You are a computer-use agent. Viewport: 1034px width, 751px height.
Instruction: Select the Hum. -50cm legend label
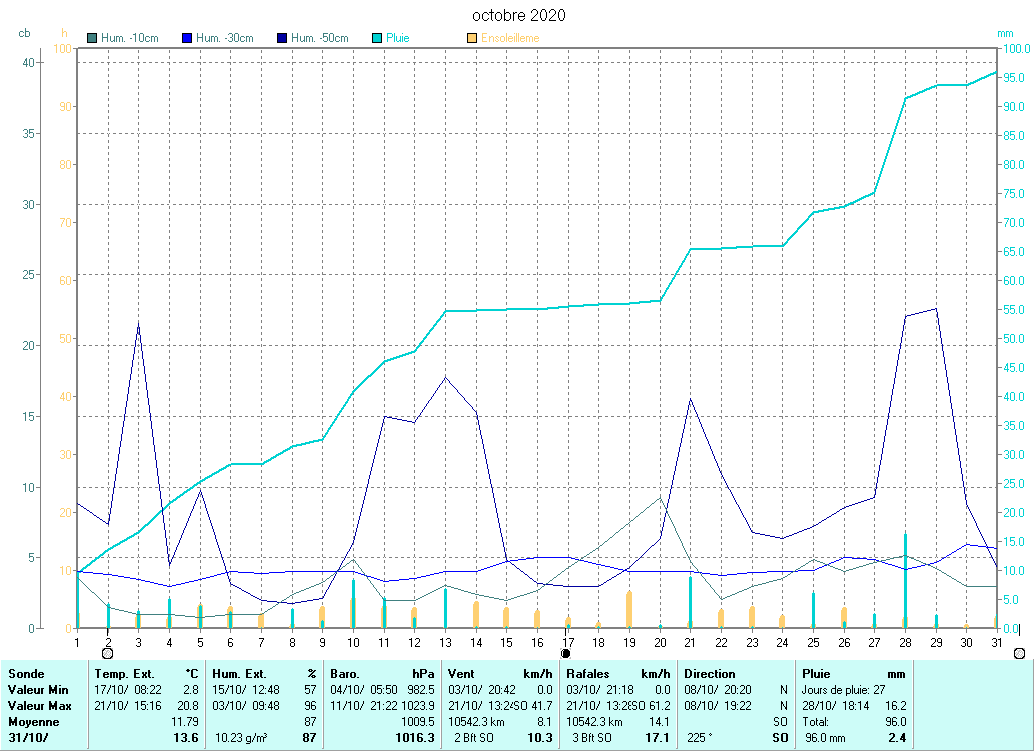tap(319, 39)
